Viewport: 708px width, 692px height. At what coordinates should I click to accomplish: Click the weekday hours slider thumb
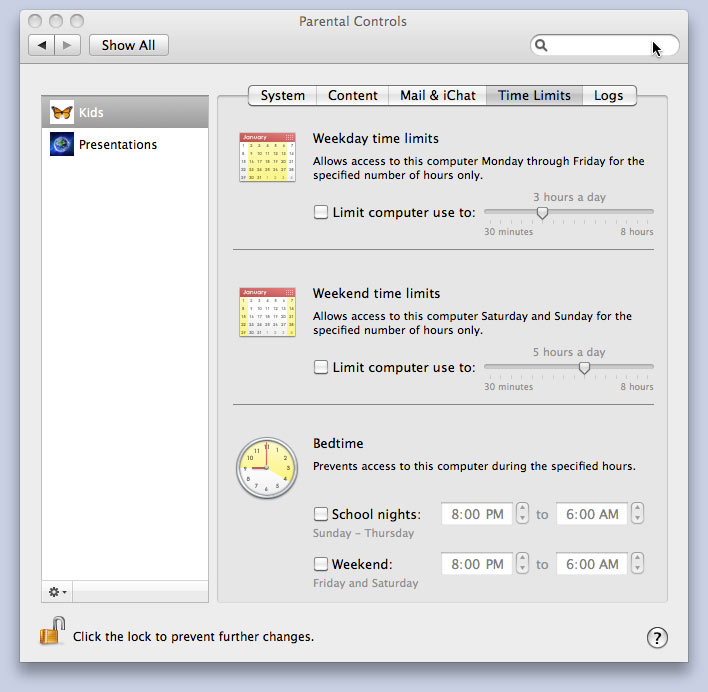tap(542, 212)
